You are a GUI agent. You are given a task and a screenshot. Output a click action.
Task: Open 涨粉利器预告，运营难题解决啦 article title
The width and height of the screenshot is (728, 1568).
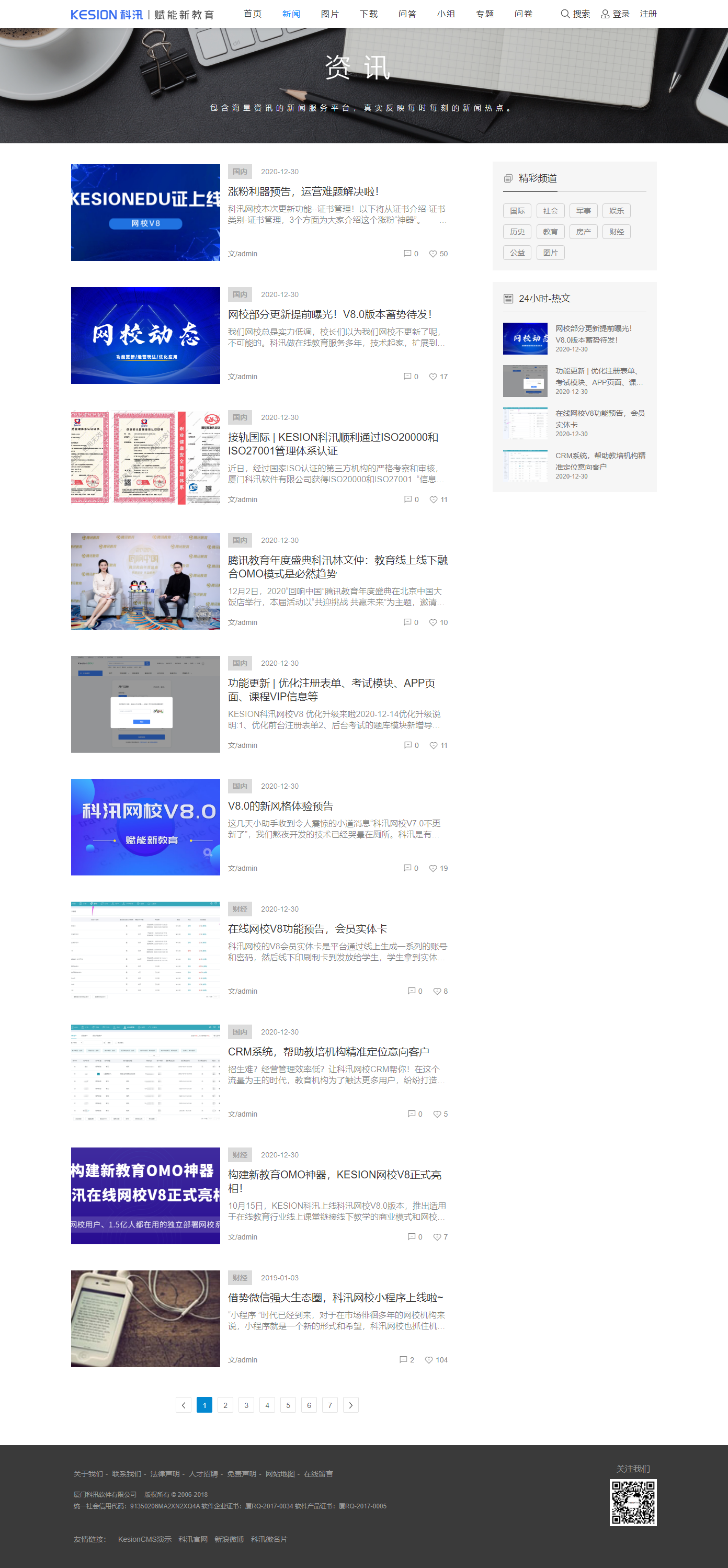click(303, 192)
